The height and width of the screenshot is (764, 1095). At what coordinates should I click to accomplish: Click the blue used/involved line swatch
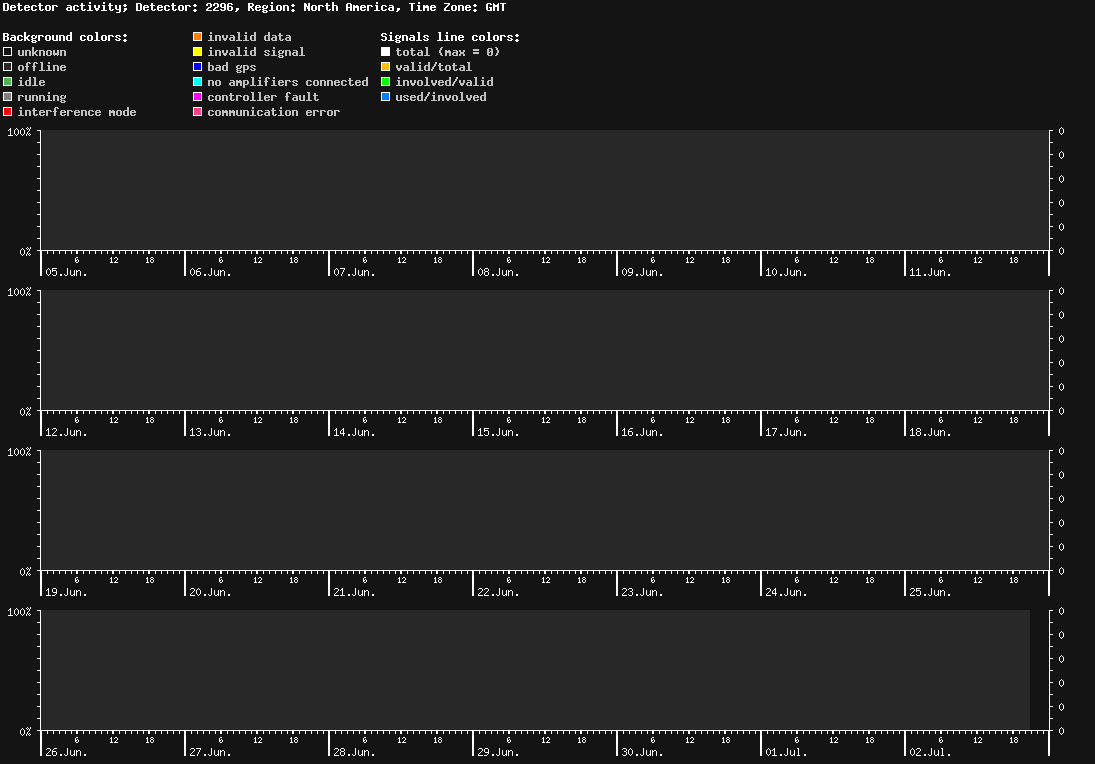click(x=385, y=97)
